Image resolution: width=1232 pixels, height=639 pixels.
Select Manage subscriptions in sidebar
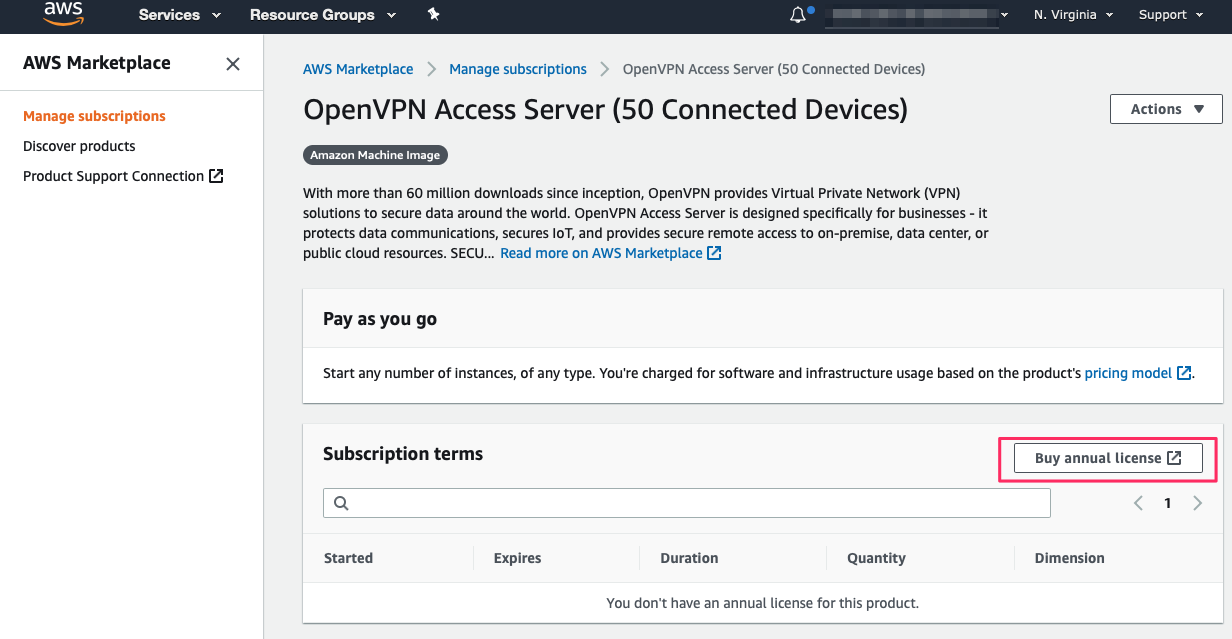tap(94, 116)
